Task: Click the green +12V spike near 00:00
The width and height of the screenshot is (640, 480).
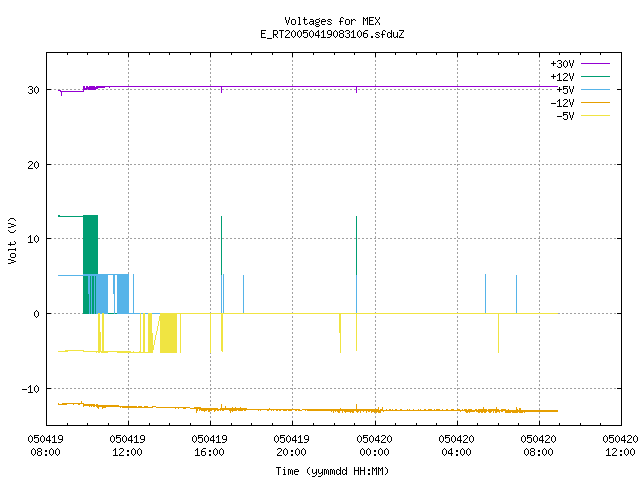Action: pos(356,245)
